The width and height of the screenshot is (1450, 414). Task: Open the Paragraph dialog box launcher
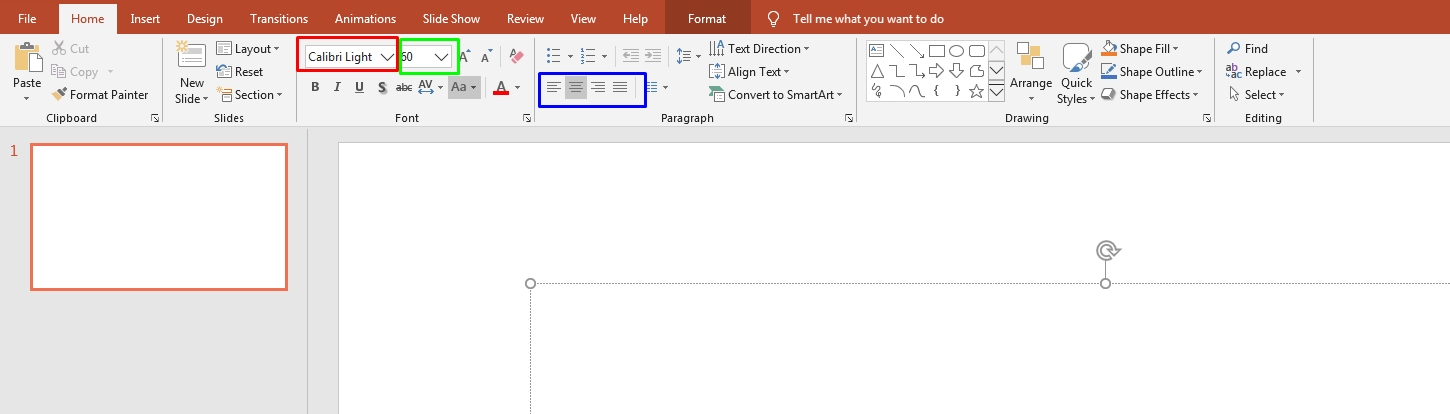[849, 118]
